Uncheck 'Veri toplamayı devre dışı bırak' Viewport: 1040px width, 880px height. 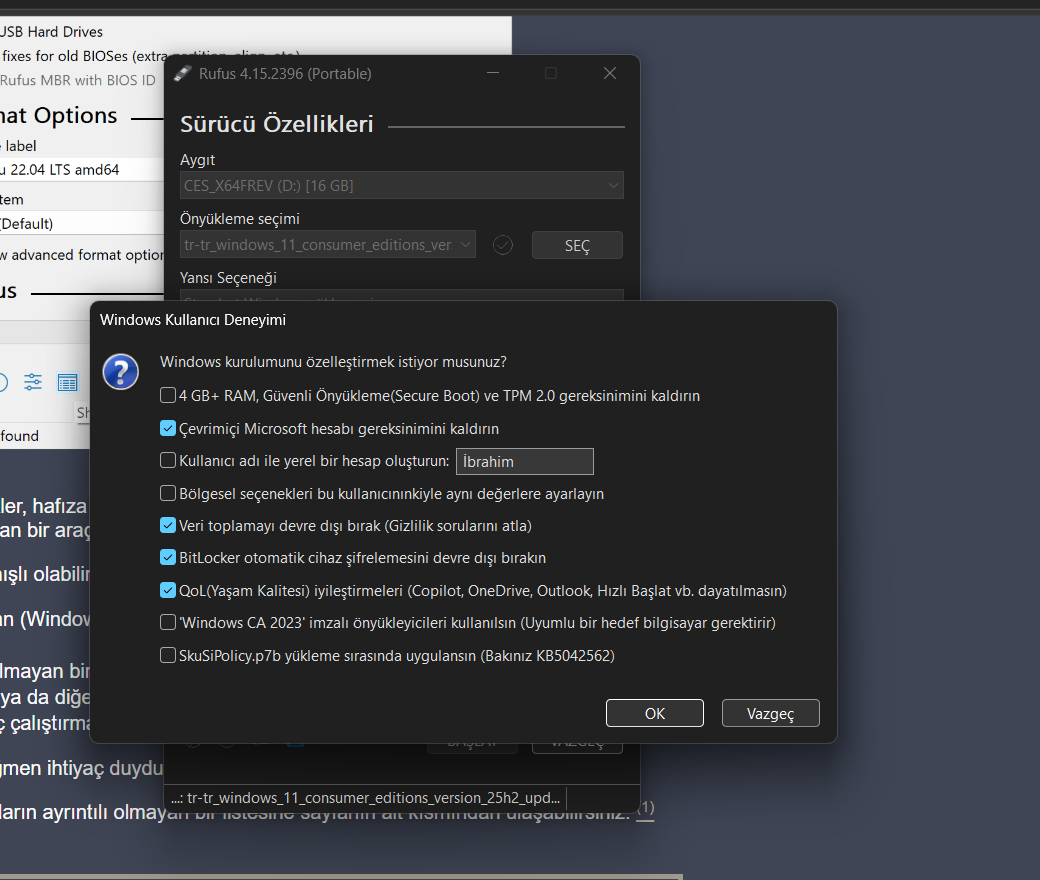[168, 525]
